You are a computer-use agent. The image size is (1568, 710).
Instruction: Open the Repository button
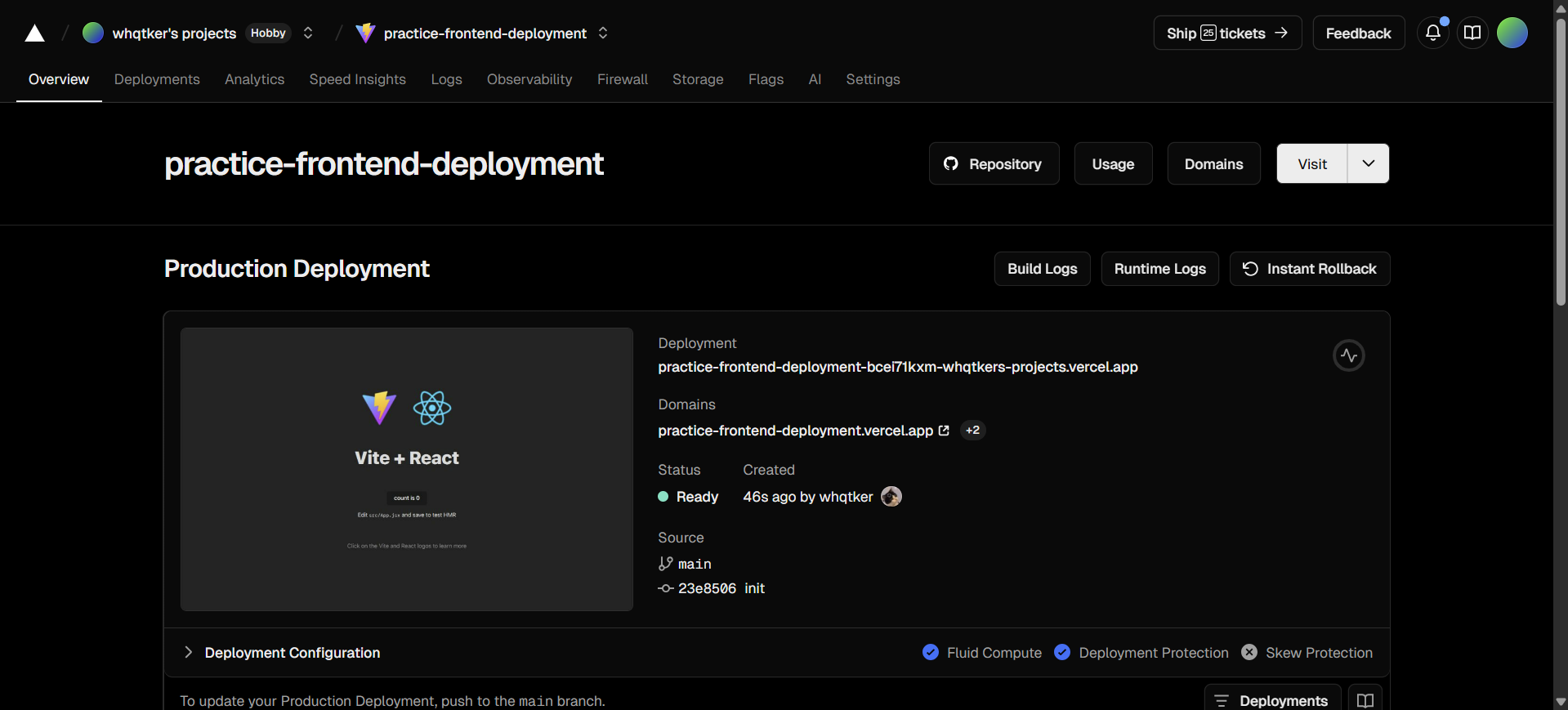[994, 163]
